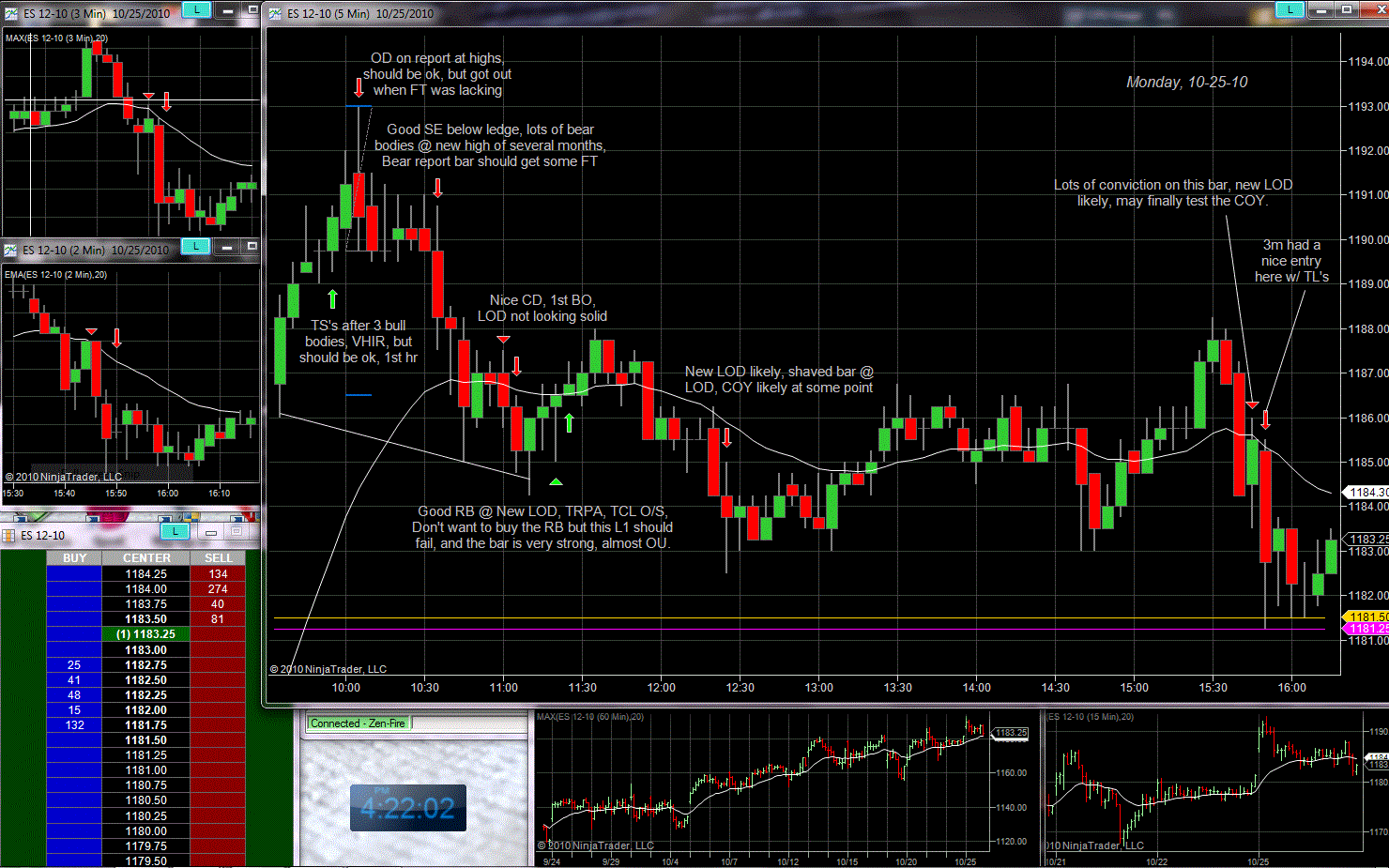Viewport: 1389px width, 868px height.
Task: Click the 4:22:02 clock widget
Action: 408,808
